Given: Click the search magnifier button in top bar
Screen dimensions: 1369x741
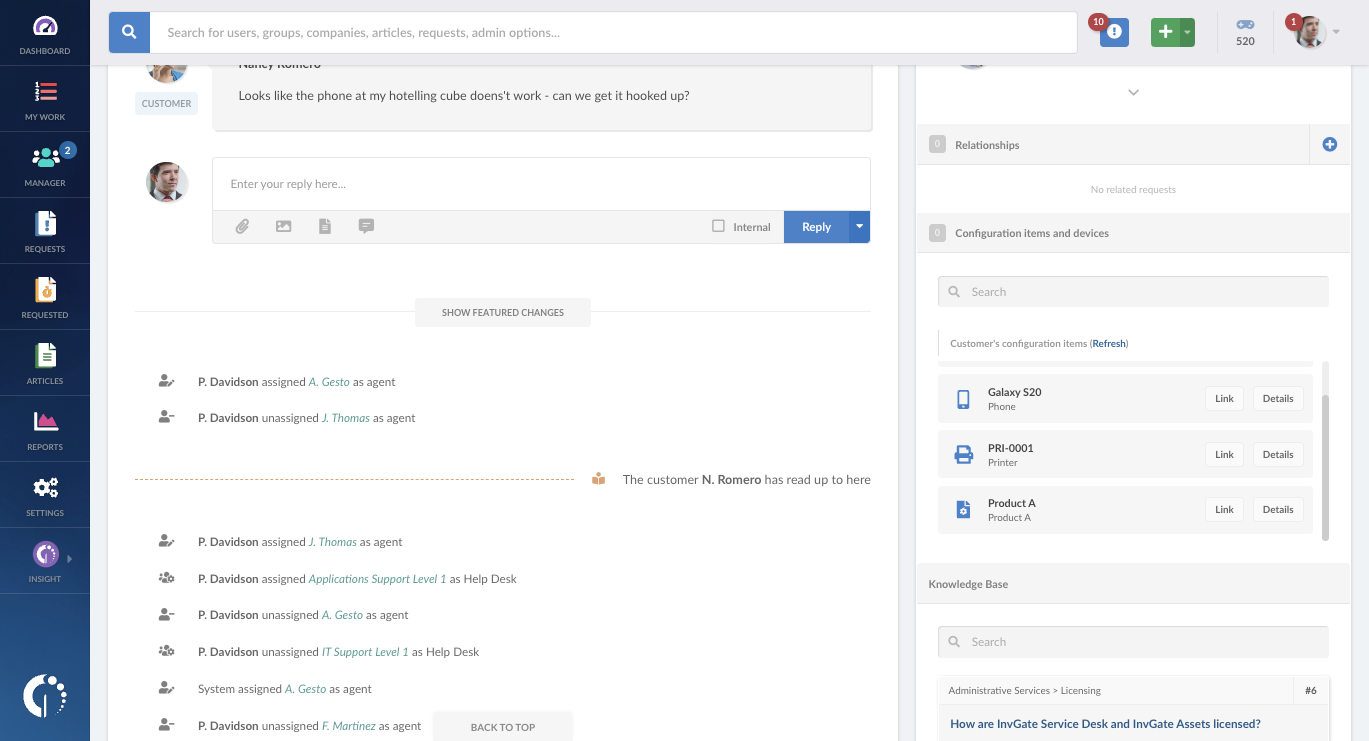Looking at the screenshot, I should pos(129,32).
